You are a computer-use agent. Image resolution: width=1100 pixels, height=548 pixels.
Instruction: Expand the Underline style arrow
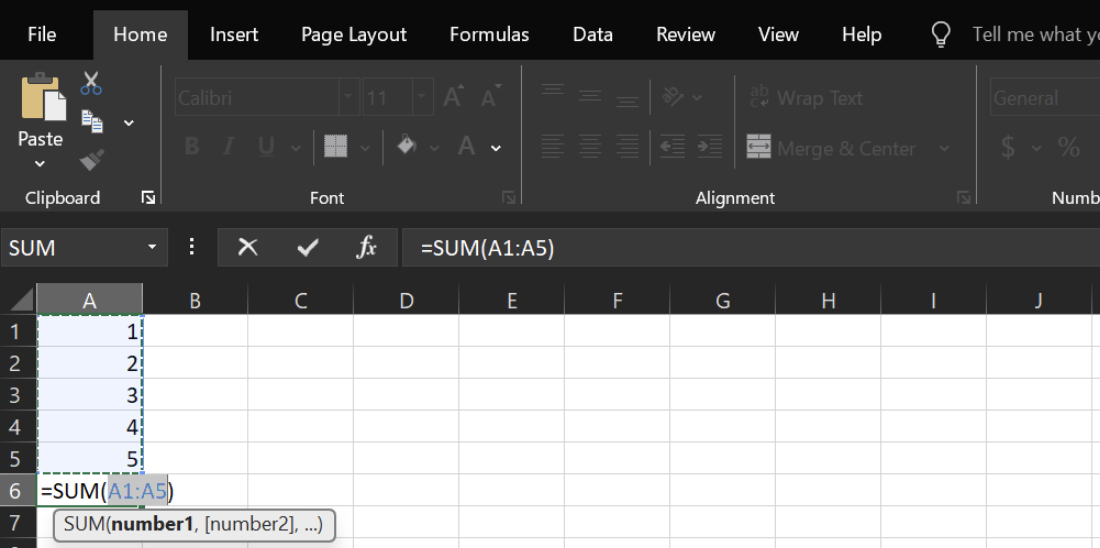coord(295,148)
